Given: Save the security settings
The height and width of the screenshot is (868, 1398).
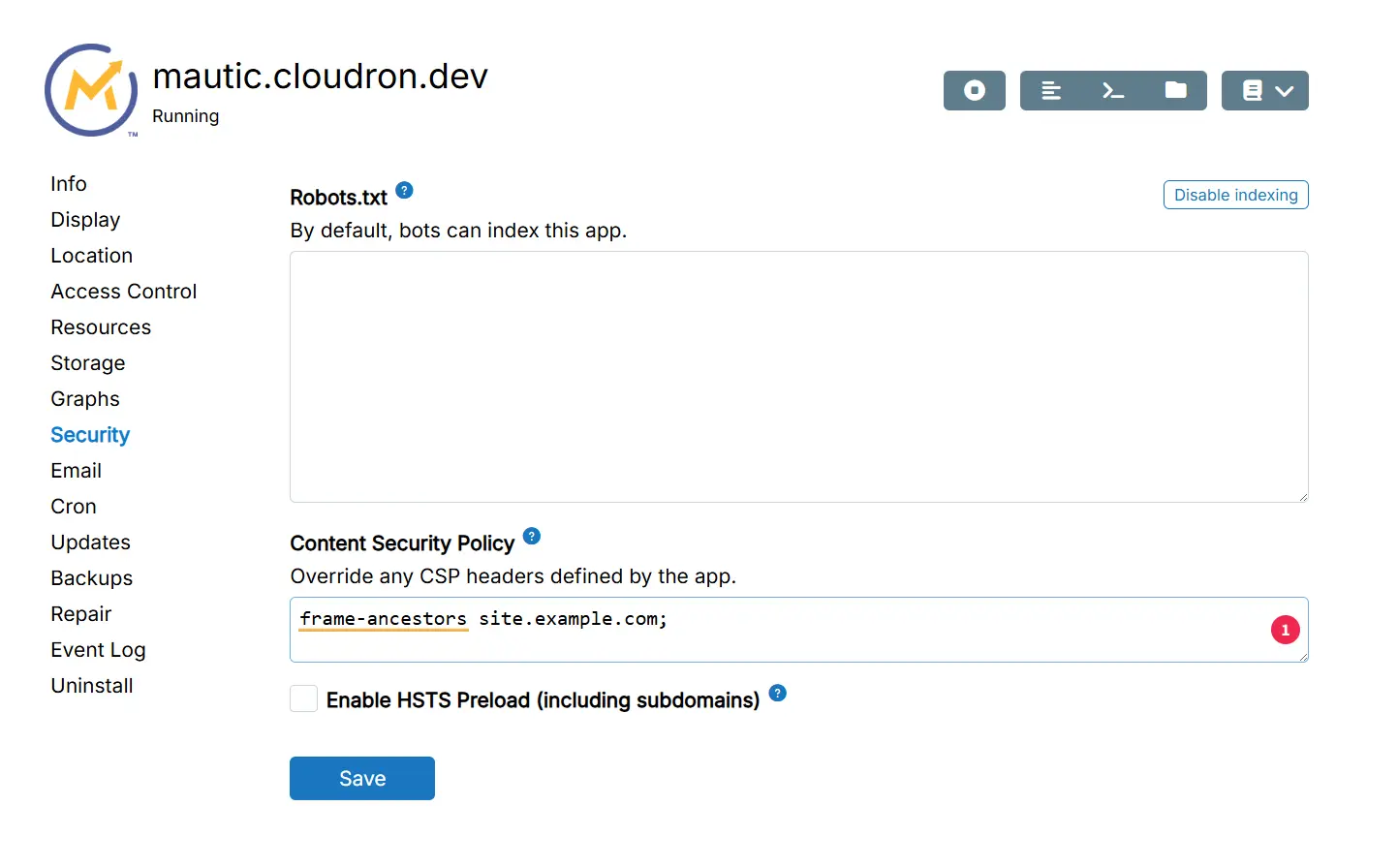Looking at the screenshot, I should 361,778.
